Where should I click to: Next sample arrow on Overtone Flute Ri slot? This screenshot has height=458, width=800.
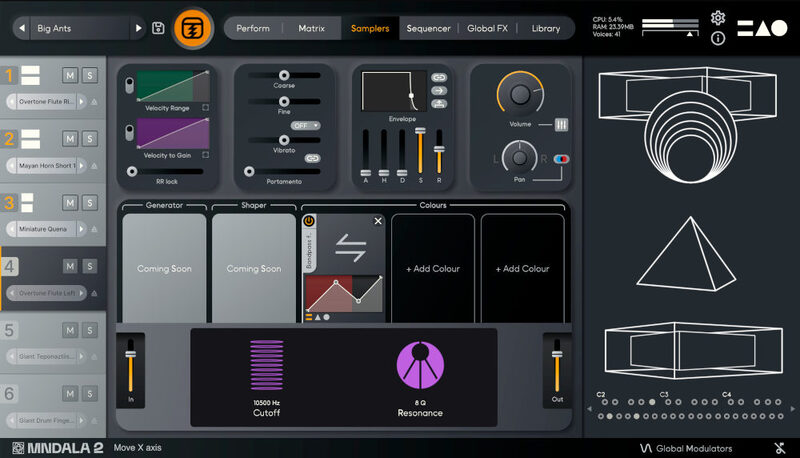[81, 101]
